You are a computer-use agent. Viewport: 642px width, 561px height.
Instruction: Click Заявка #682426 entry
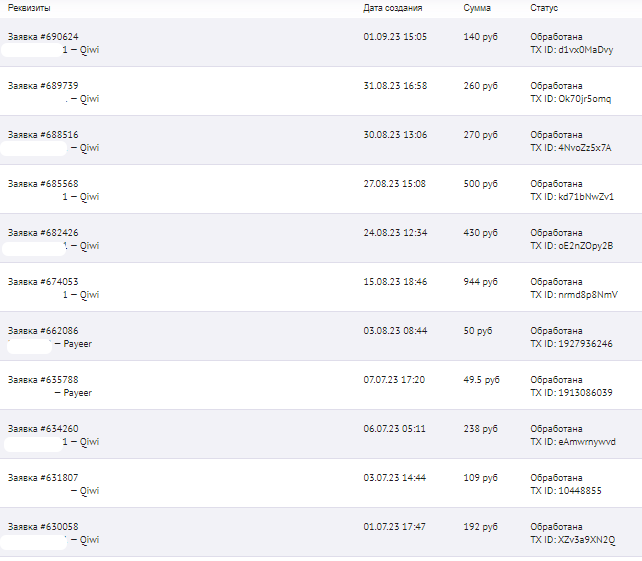[x=43, y=233]
